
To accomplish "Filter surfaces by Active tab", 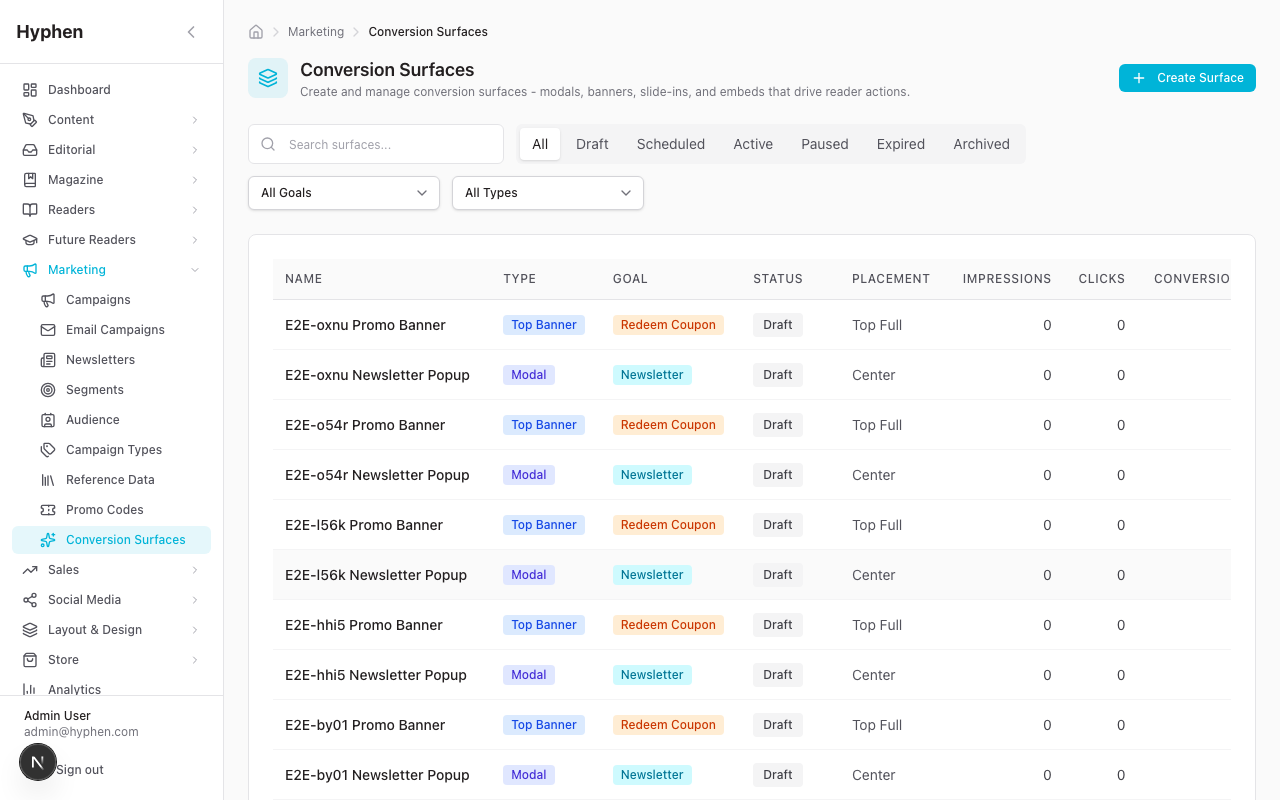I will click(752, 144).
